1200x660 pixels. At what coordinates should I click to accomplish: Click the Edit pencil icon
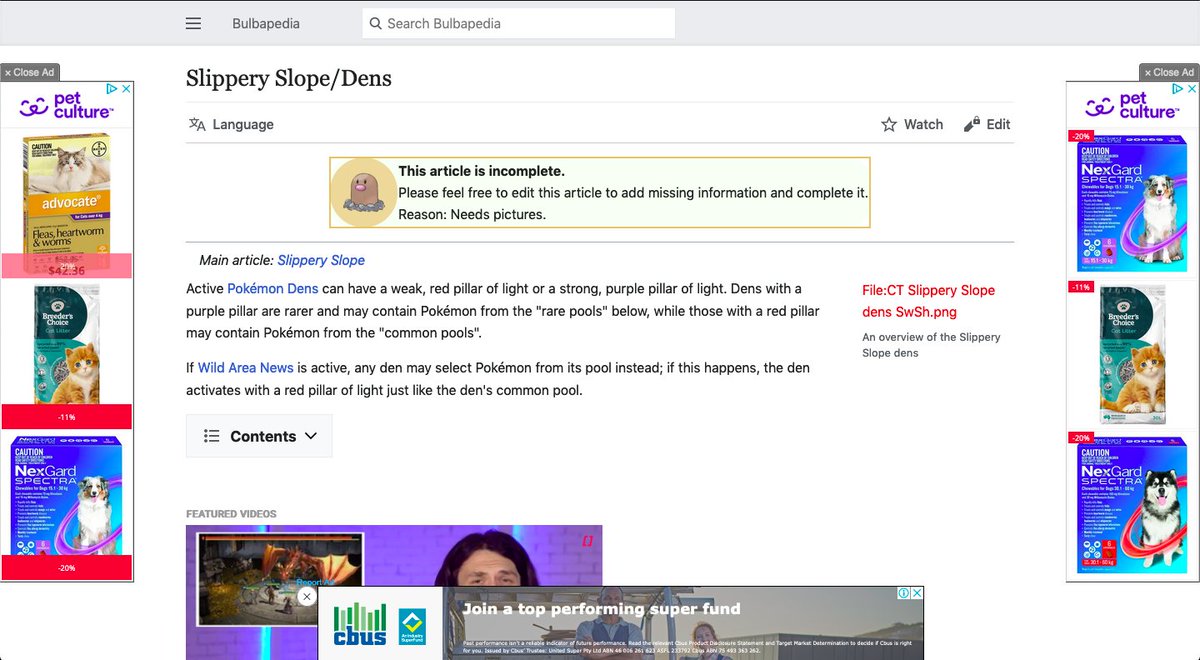pyautogui.click(x=972, y=124)
